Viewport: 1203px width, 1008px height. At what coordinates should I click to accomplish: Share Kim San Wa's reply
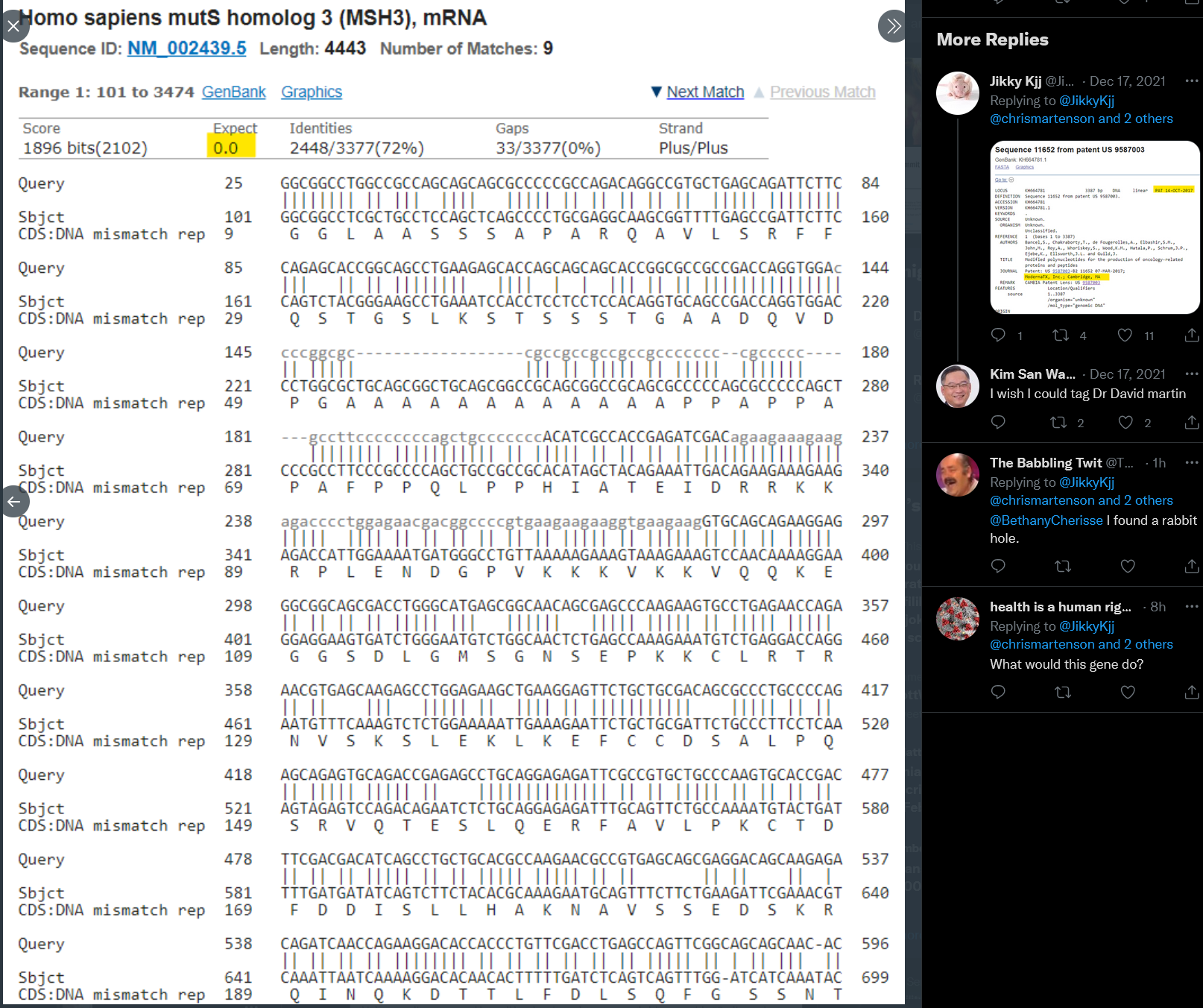point(1192,423)
